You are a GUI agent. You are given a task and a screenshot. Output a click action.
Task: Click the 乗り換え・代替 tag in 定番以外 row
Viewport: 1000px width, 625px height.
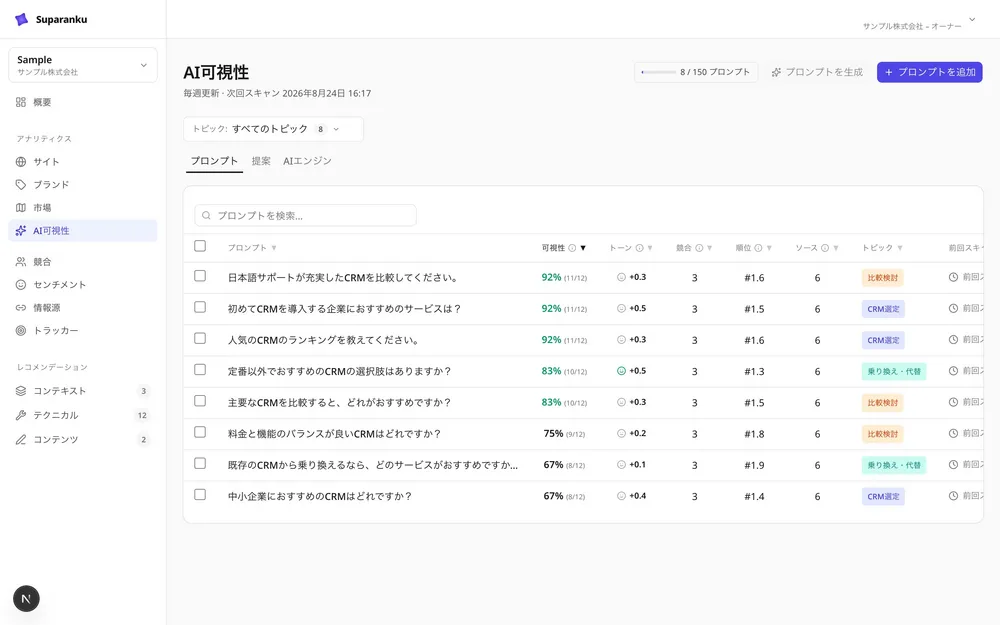[894, 372]
